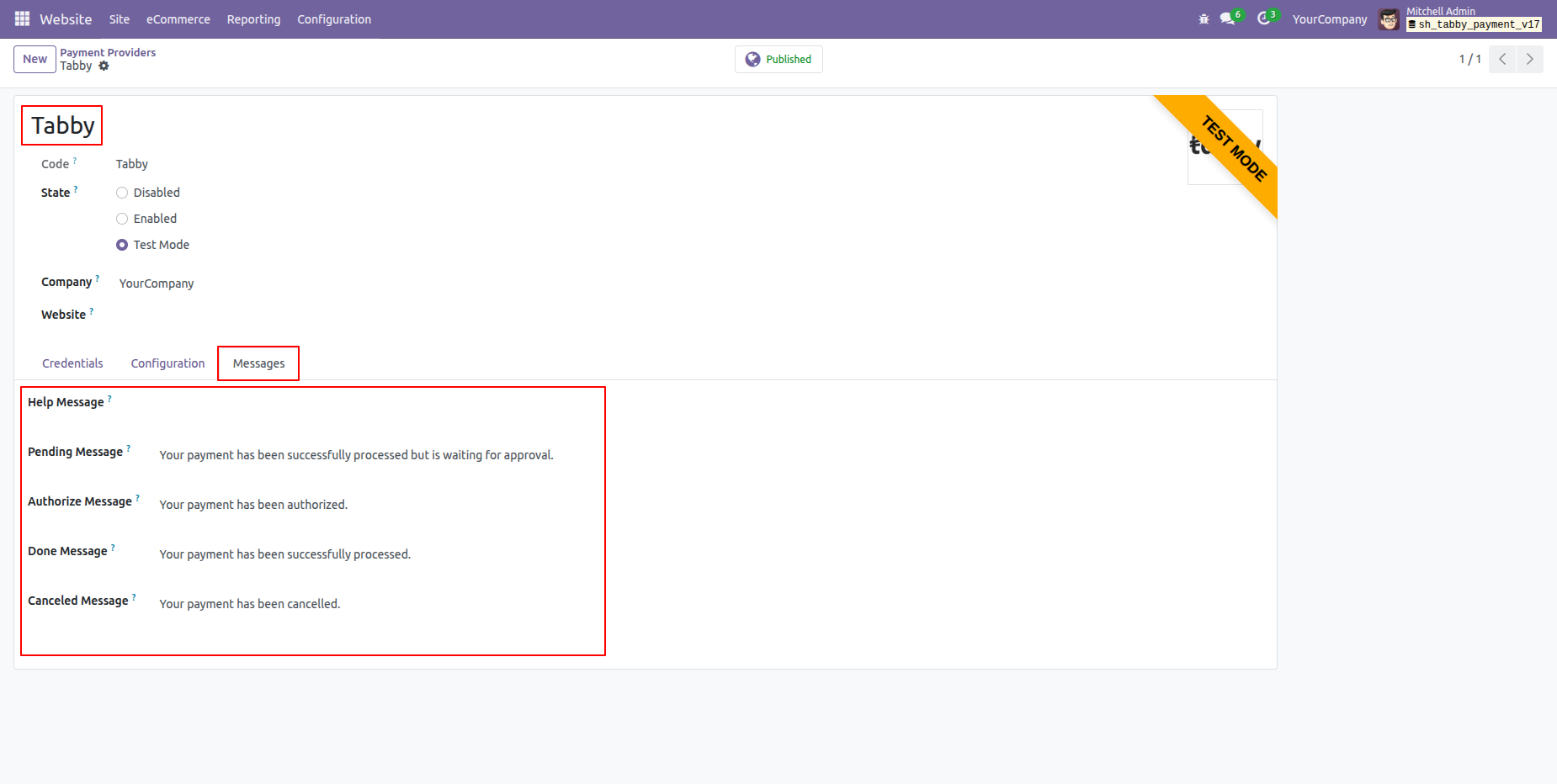The width and height of the screenshot is (1557, 784).
Task: Select the Test Mode state option
Action: (122, 245)
